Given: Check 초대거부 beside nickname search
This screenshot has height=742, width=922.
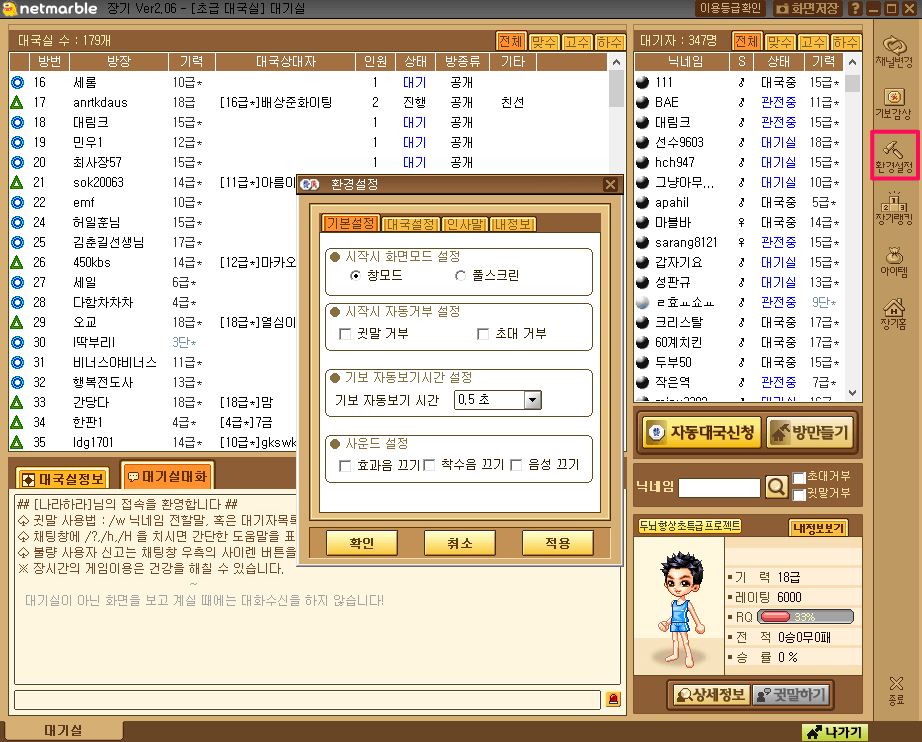Looking at the screenshot, I should (x=799, y=477).
